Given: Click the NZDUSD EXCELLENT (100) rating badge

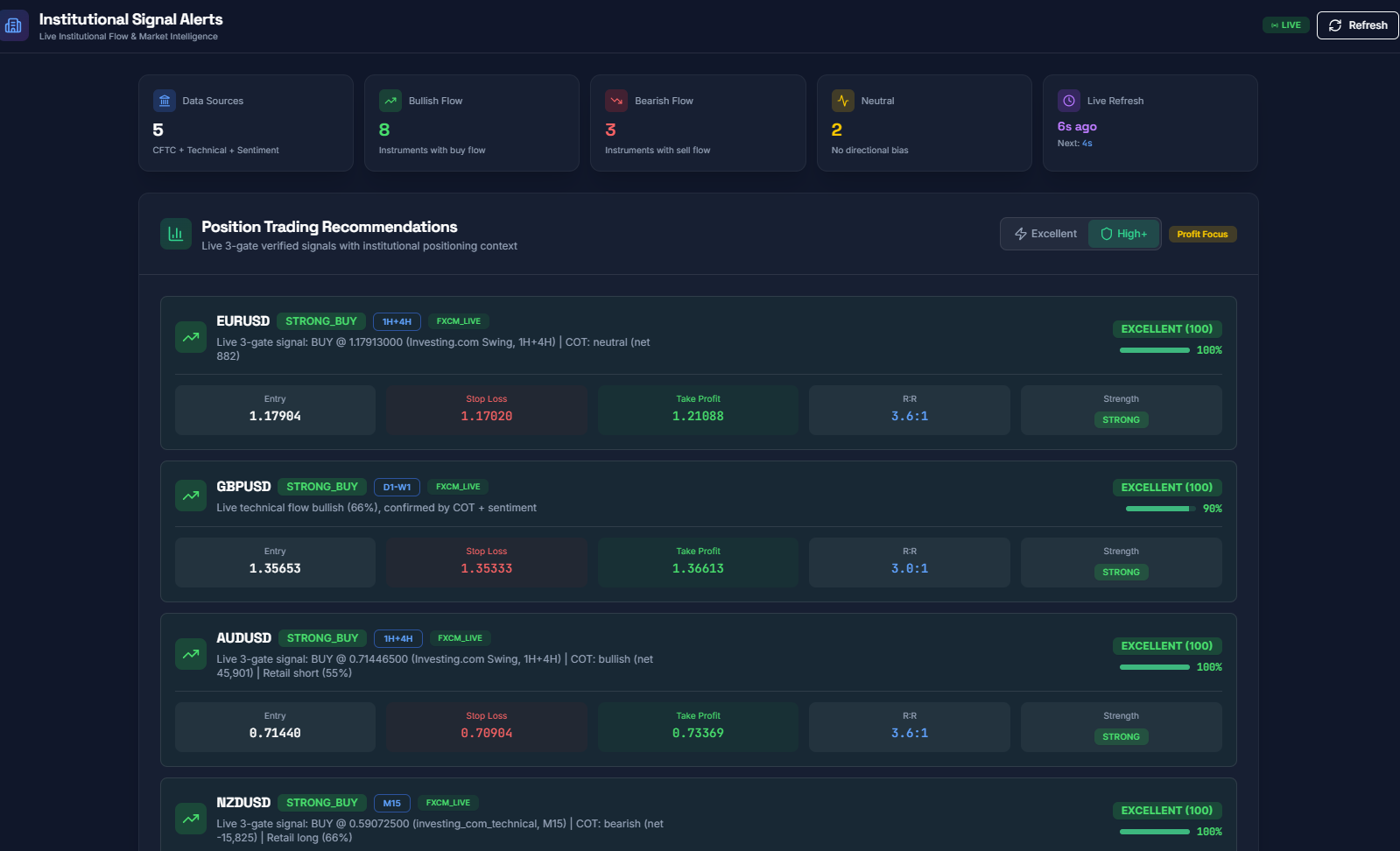Looking at the screenshot, I should (x=1167, y=810).
